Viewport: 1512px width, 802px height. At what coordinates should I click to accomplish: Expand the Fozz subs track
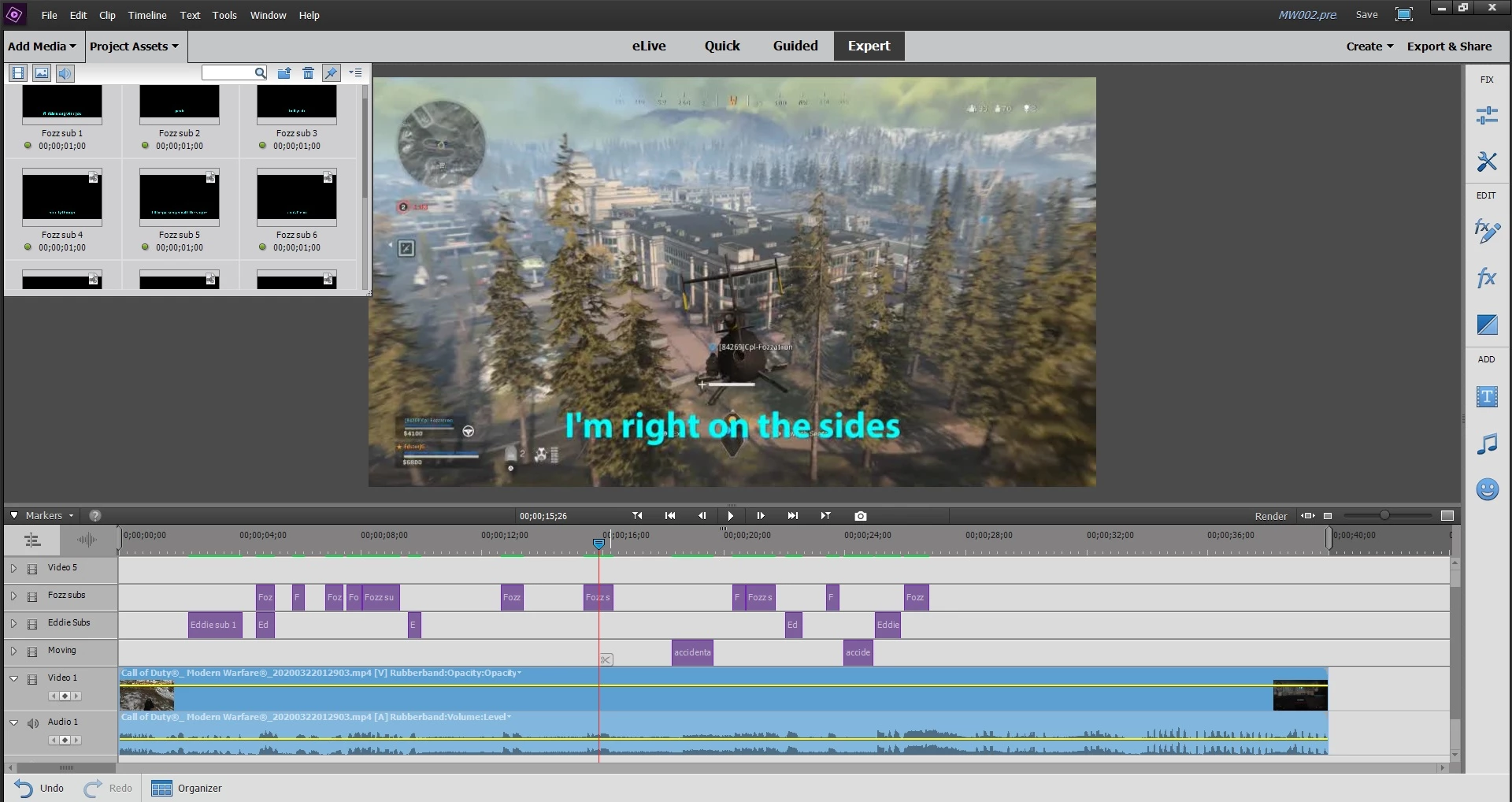13,596
